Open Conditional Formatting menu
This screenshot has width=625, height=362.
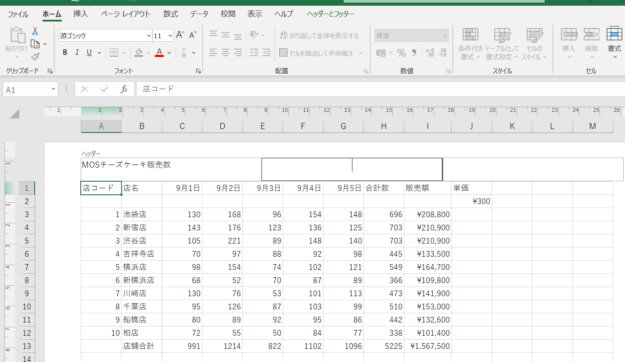click(470, 44)
